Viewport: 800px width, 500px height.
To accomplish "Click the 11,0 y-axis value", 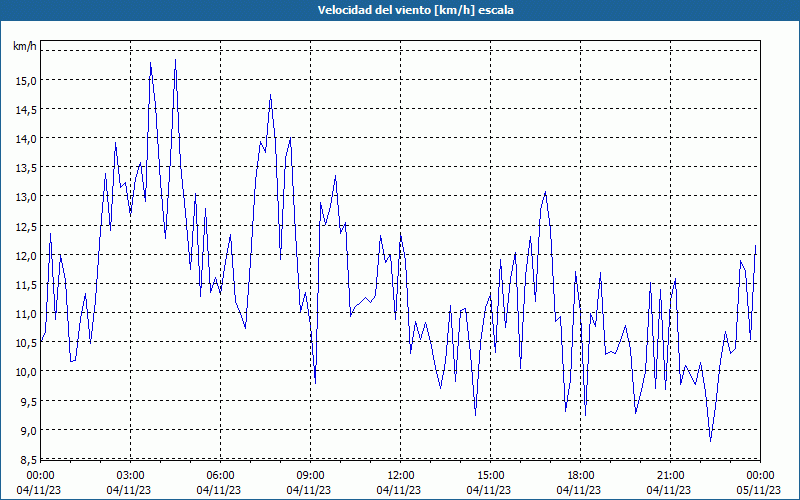I will [x=26, y=313].
